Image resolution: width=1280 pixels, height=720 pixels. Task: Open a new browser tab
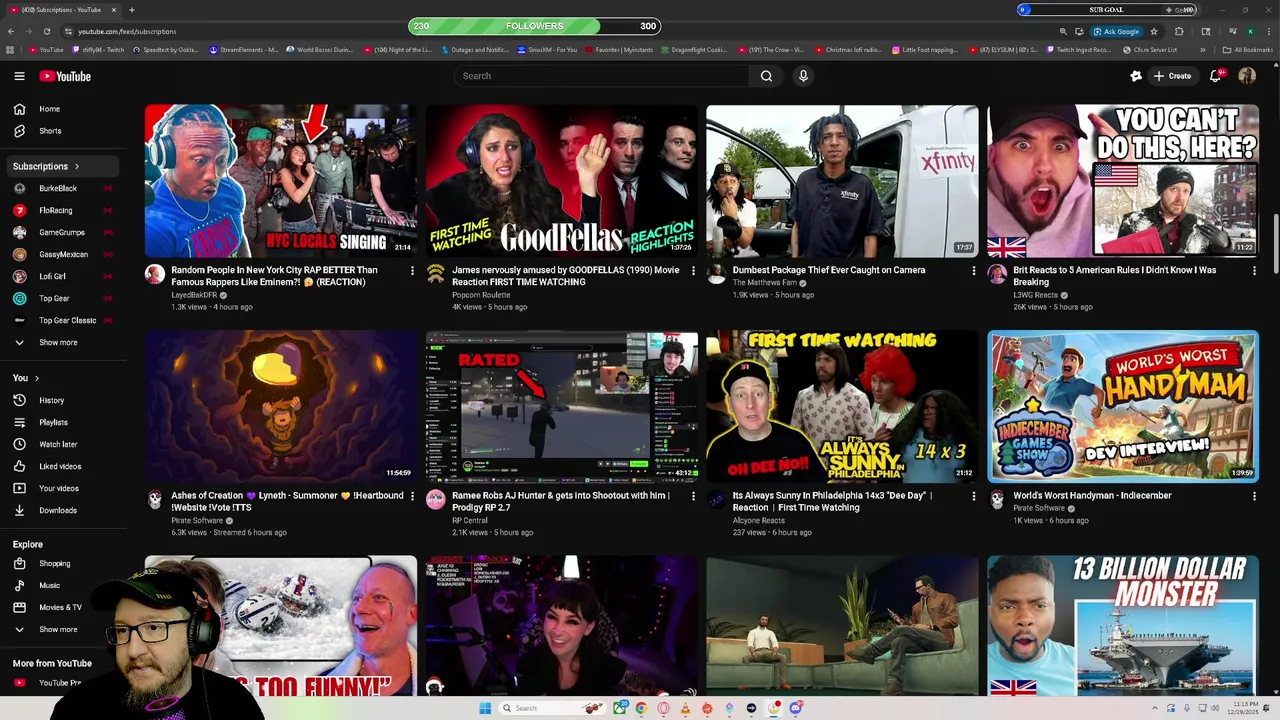(131, 10)
